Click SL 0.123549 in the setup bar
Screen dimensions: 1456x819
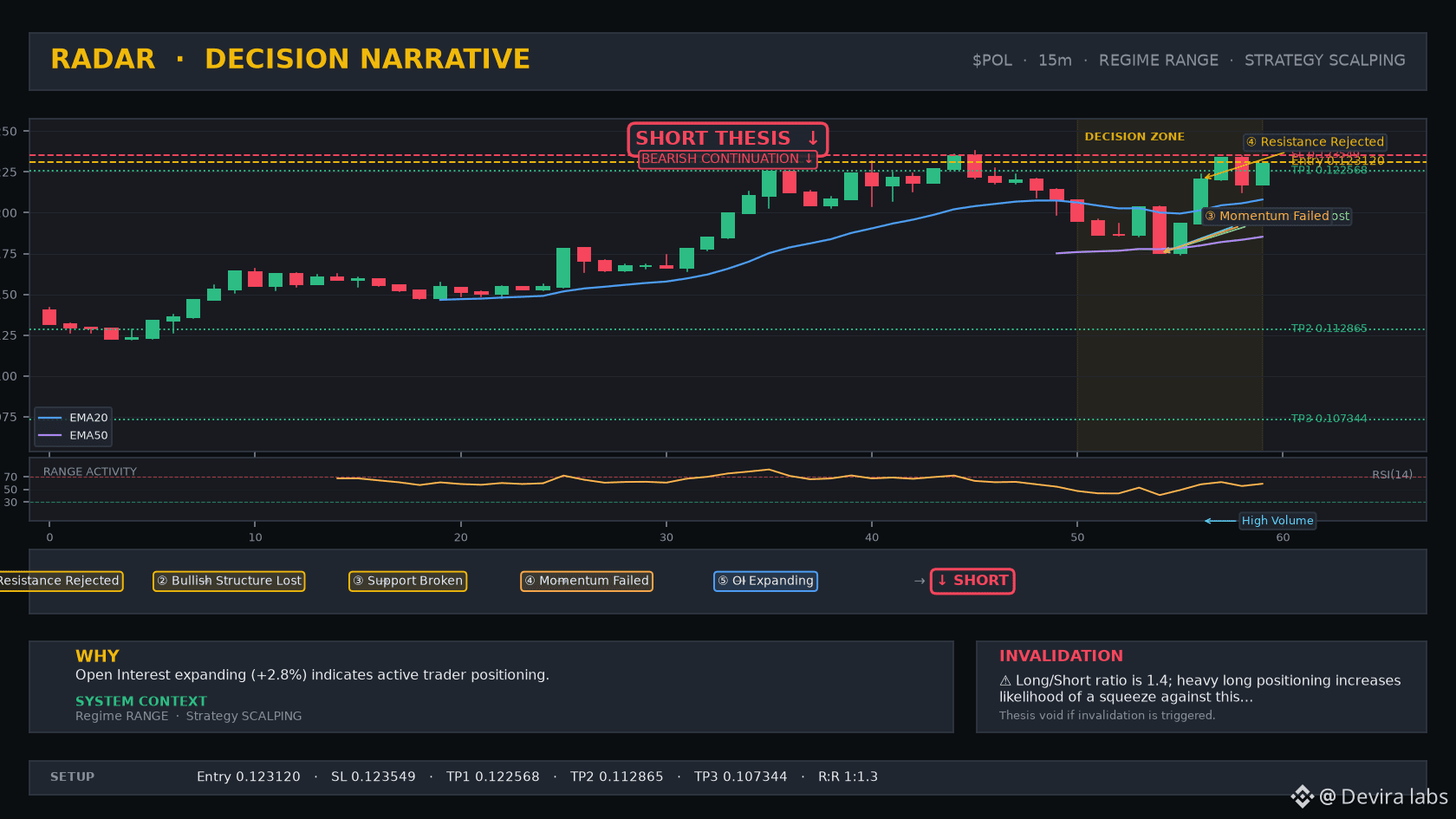[x=374, y=777]
